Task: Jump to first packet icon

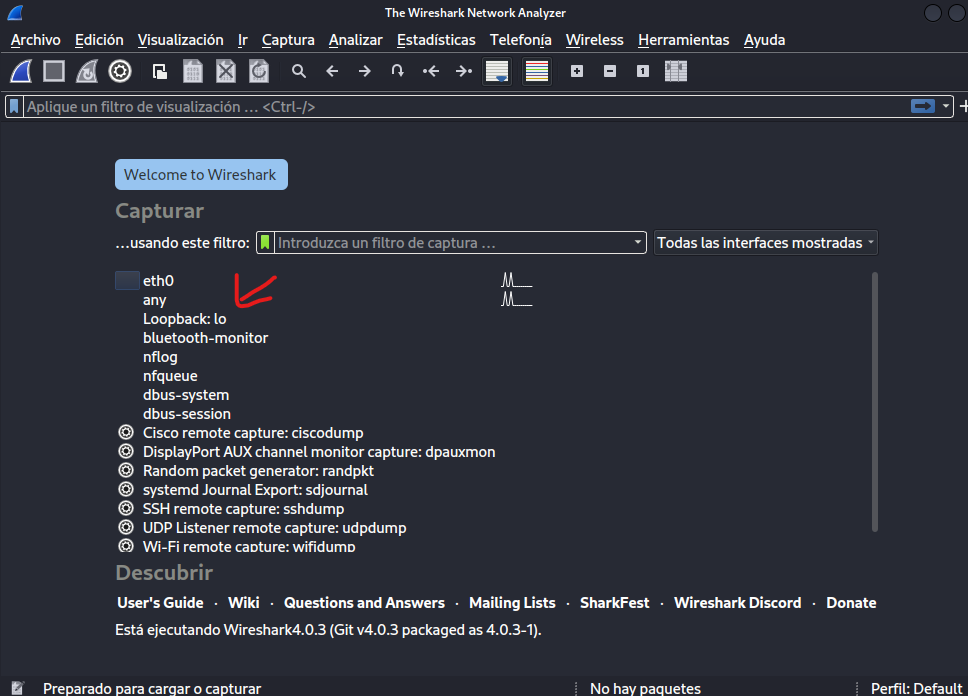Action: [431, 71]
